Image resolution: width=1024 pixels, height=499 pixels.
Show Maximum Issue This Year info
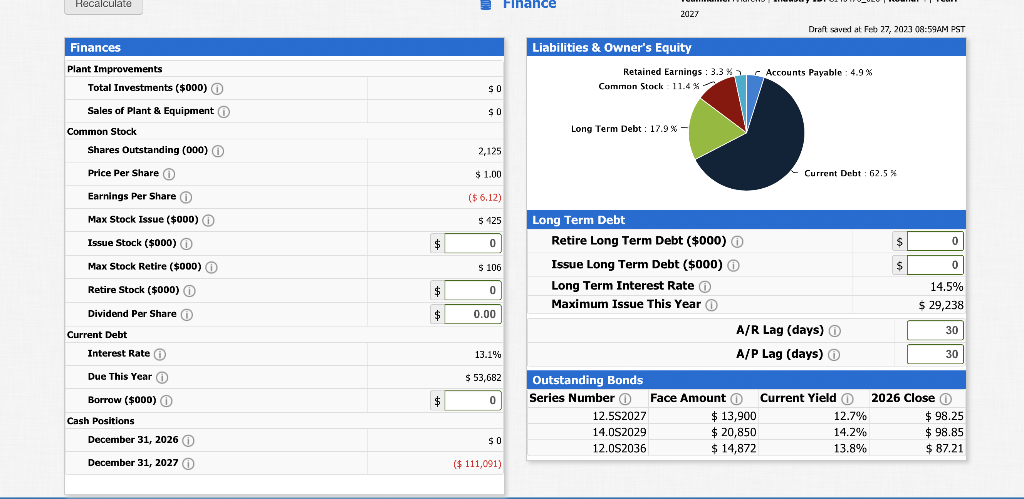711,305
